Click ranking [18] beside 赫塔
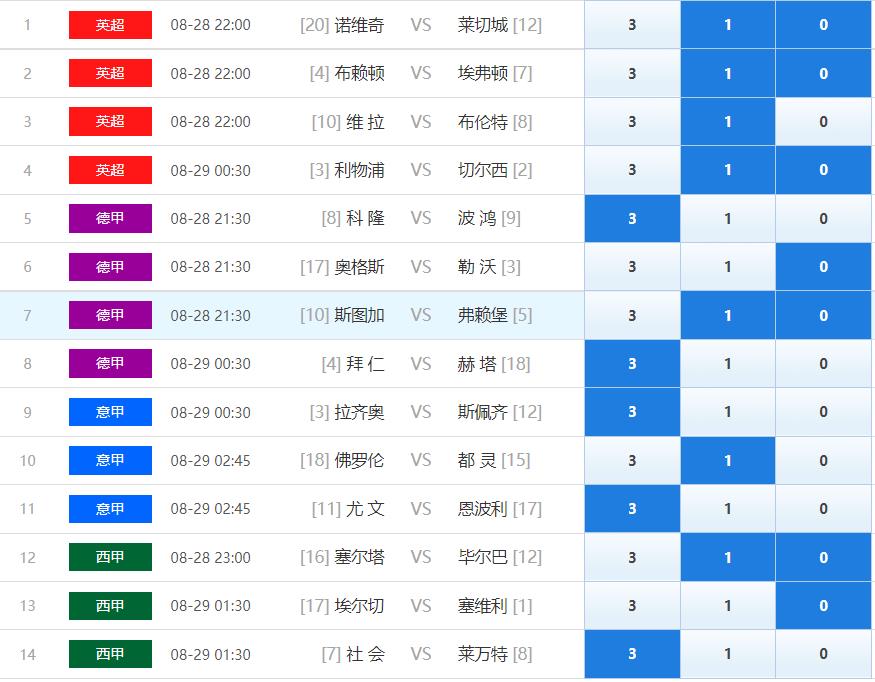875x682 pixels. (x=516, y=364)
